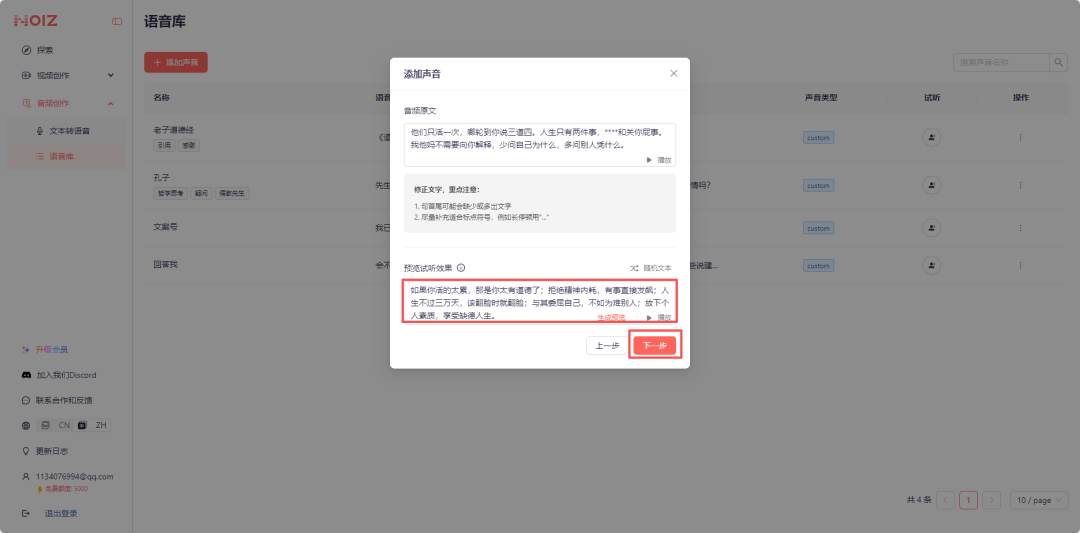The width and height of the screenshot is (1080, 533).
Task: Click the Discord icon in the sidebar
Action: 27,375
